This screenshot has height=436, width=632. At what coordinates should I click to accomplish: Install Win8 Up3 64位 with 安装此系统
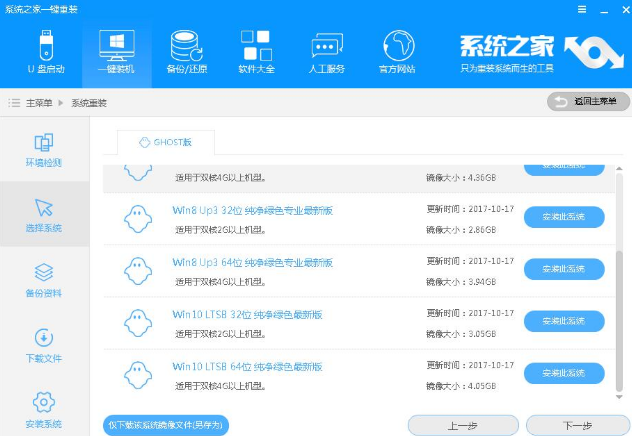click(564, 269)
